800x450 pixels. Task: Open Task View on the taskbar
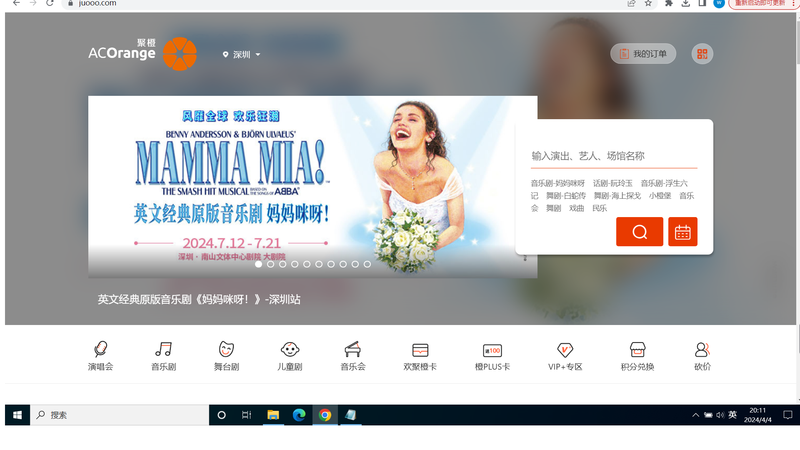tap(246, 415)
